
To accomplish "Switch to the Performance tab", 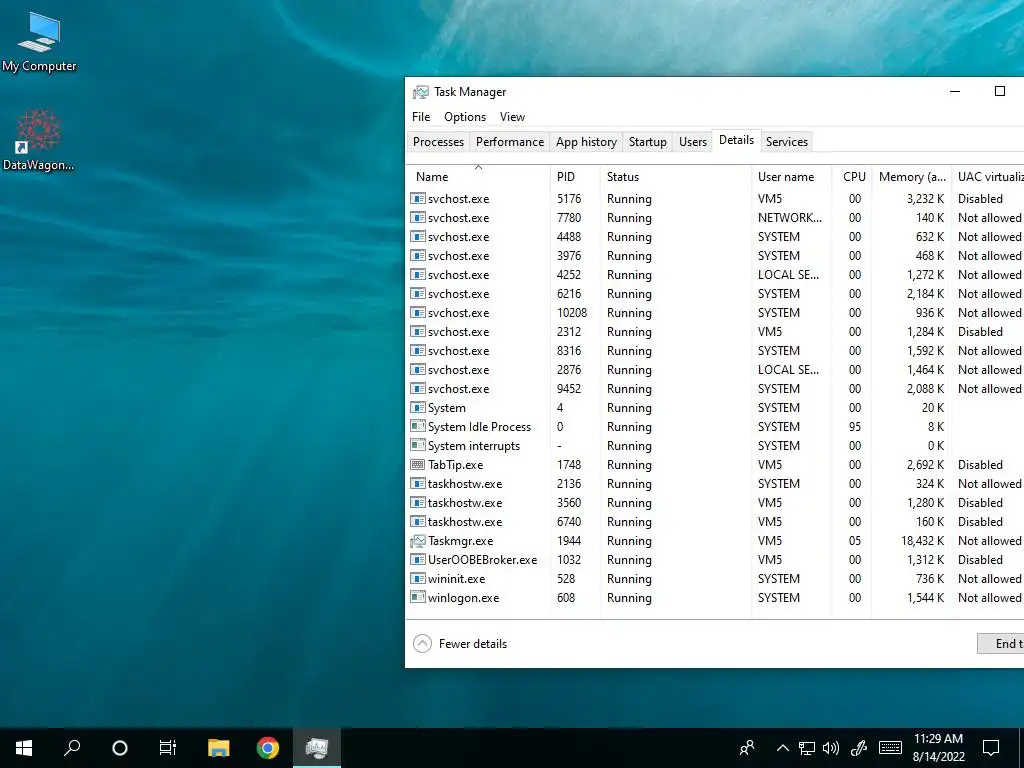I will pyautogui.click(x=510, y=142).
